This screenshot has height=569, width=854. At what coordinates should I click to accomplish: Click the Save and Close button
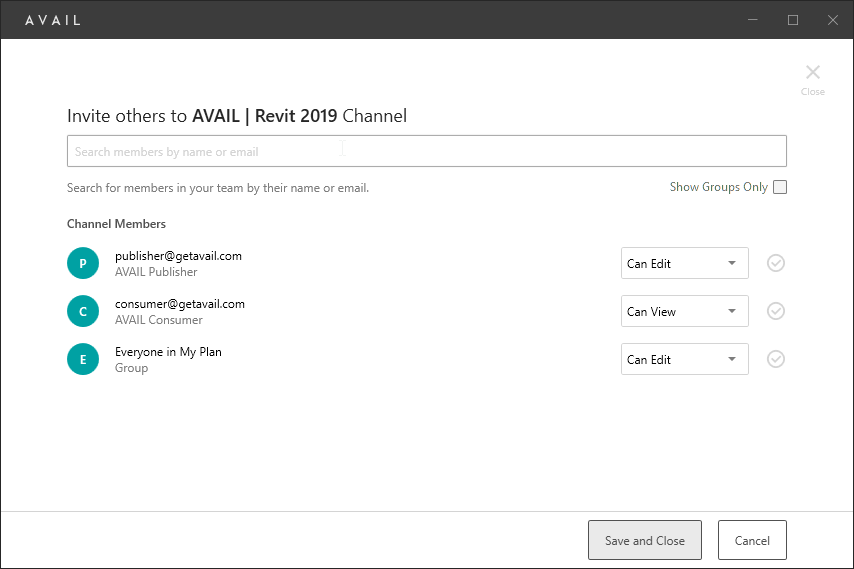[x=645, y=540]
